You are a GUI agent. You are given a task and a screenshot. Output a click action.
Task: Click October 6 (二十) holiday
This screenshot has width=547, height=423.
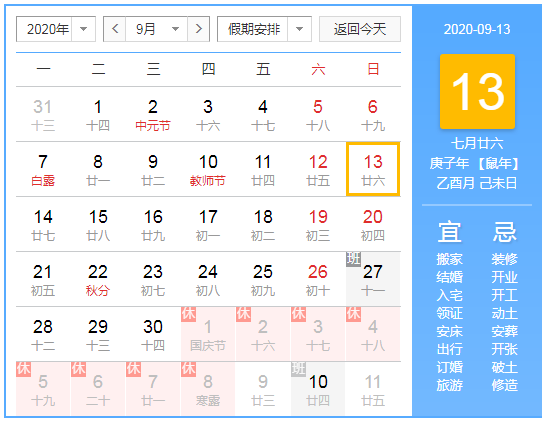click(98, 389)
